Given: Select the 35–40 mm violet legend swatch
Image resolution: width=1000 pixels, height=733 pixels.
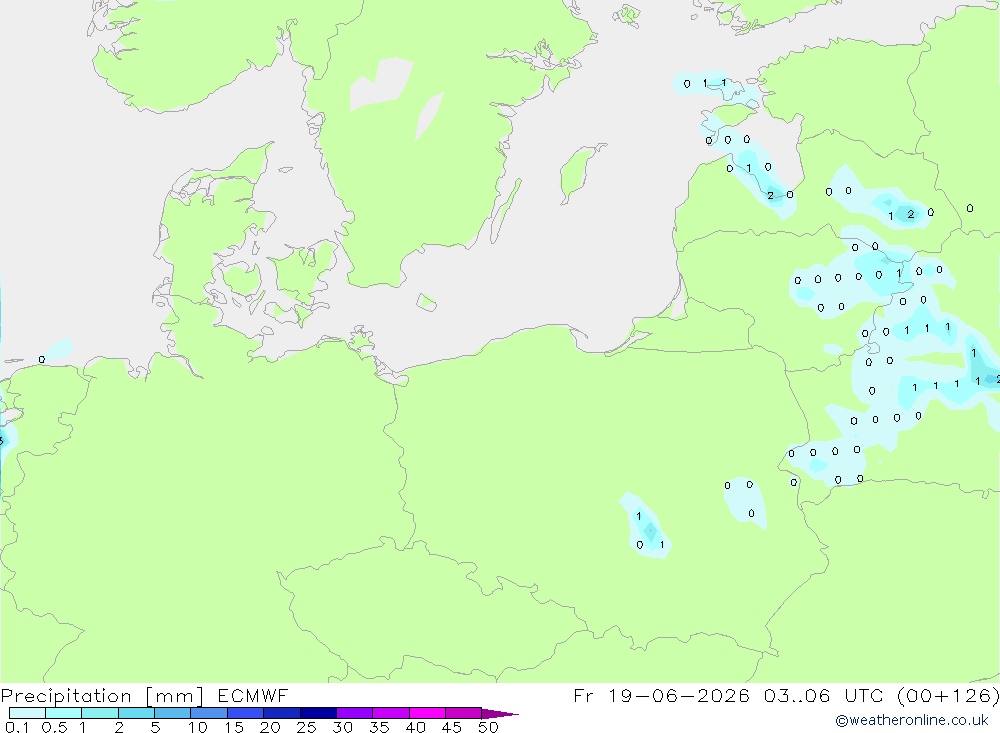Looking at the screenshot, I should 391,713.
